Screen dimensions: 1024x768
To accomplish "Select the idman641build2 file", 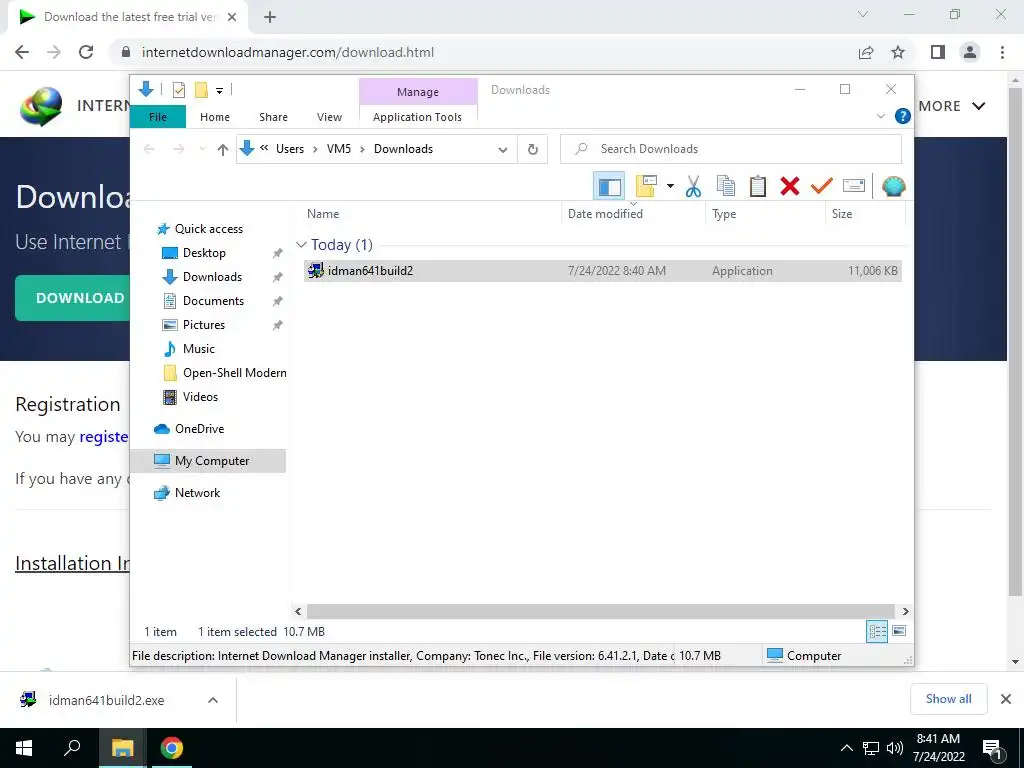I will point(602,271).
